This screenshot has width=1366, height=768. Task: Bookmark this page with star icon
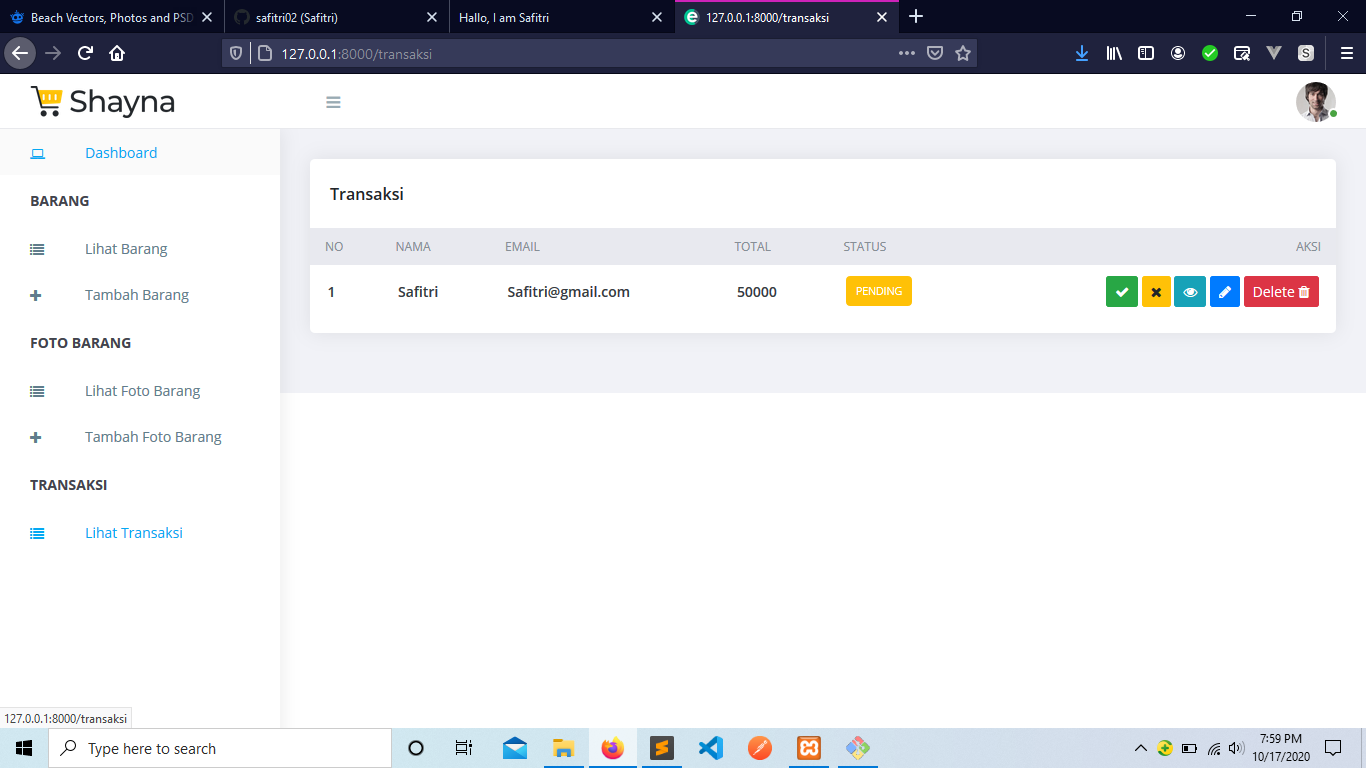pyautogui.click(x=963, y=53)
